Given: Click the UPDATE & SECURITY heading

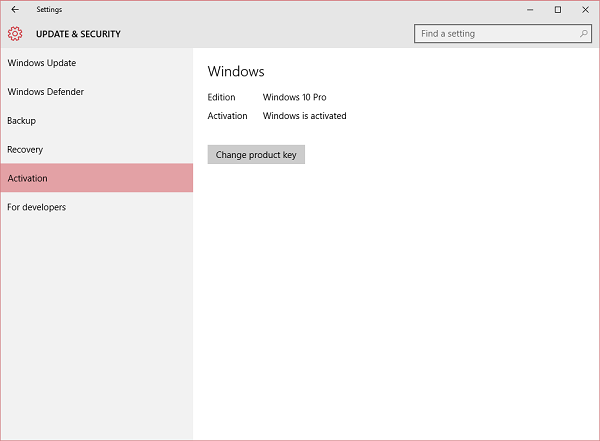Looking at the screenshot, I should click(x=78, y=34).
